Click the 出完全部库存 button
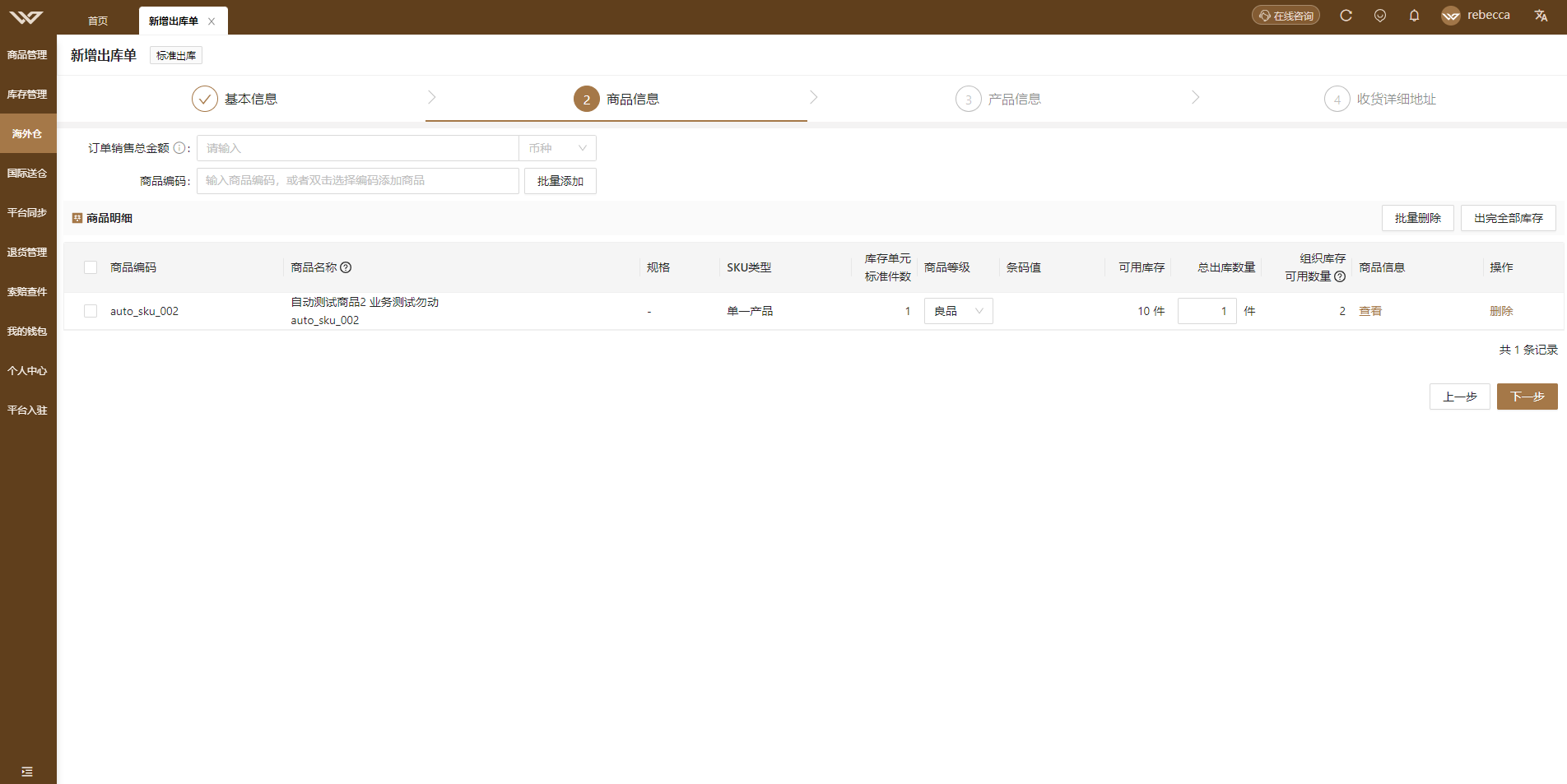This screenshot has width=1567, height=784. coord(1508,218)
